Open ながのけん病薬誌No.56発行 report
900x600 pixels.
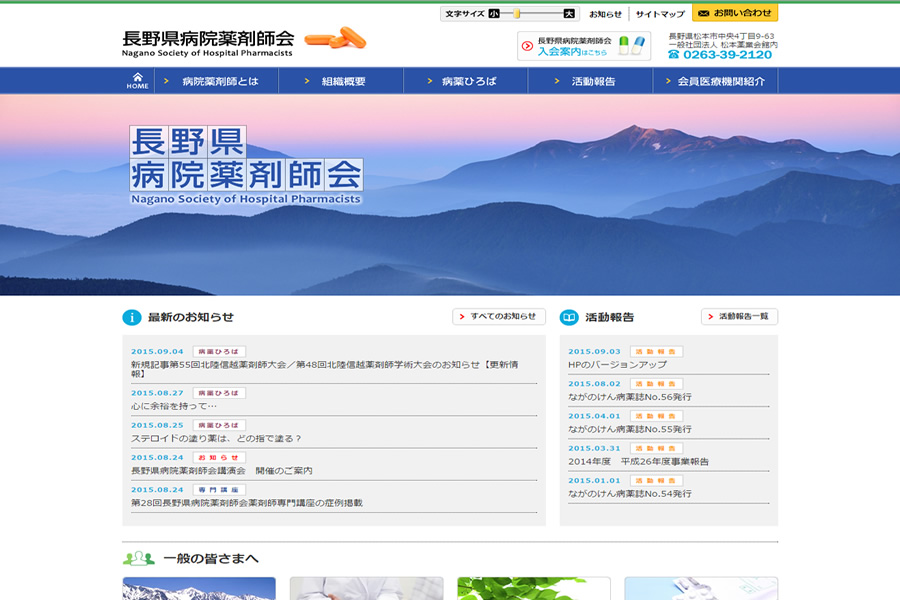point(630,397)
